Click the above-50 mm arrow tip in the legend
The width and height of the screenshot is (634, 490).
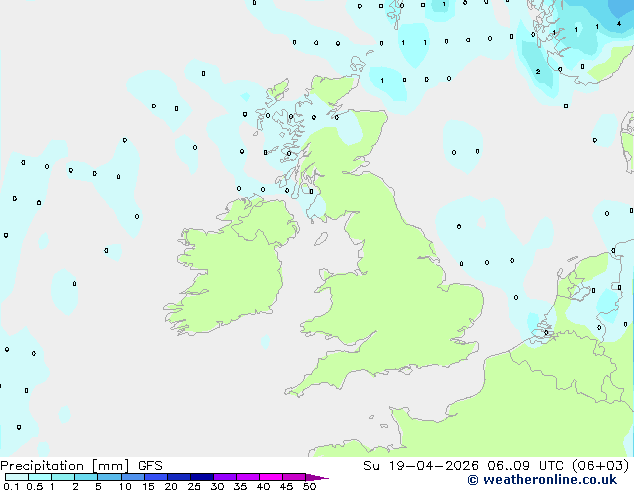point(317,477)
